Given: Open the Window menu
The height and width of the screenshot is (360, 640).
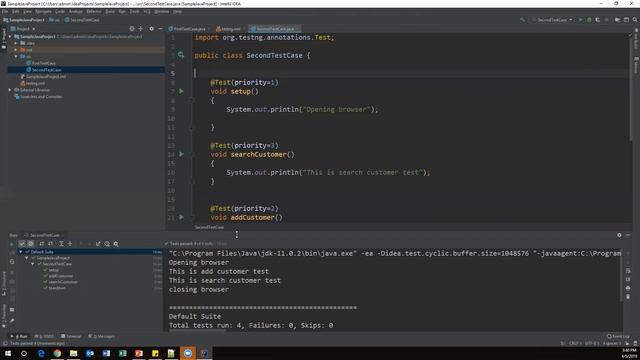Looking at the screenshot, I should tap(162, 11).
